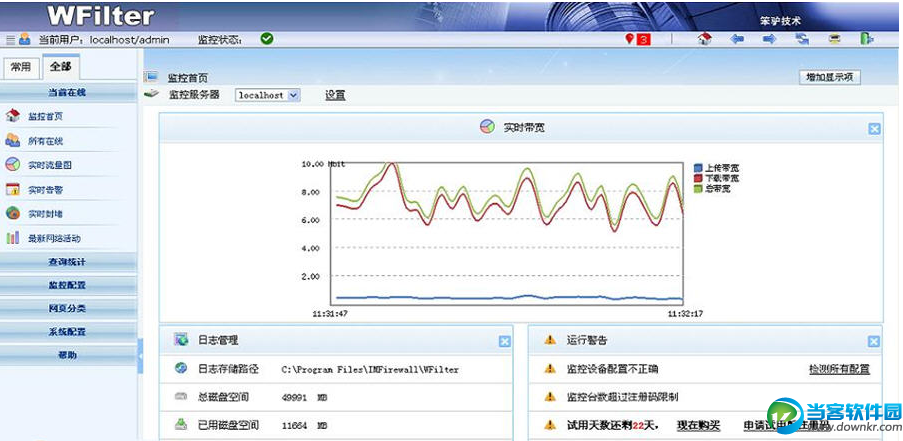Screen dimensions: 903x441
Task: Click the used disk value 11664 MB
Action: tap(305, 426)
